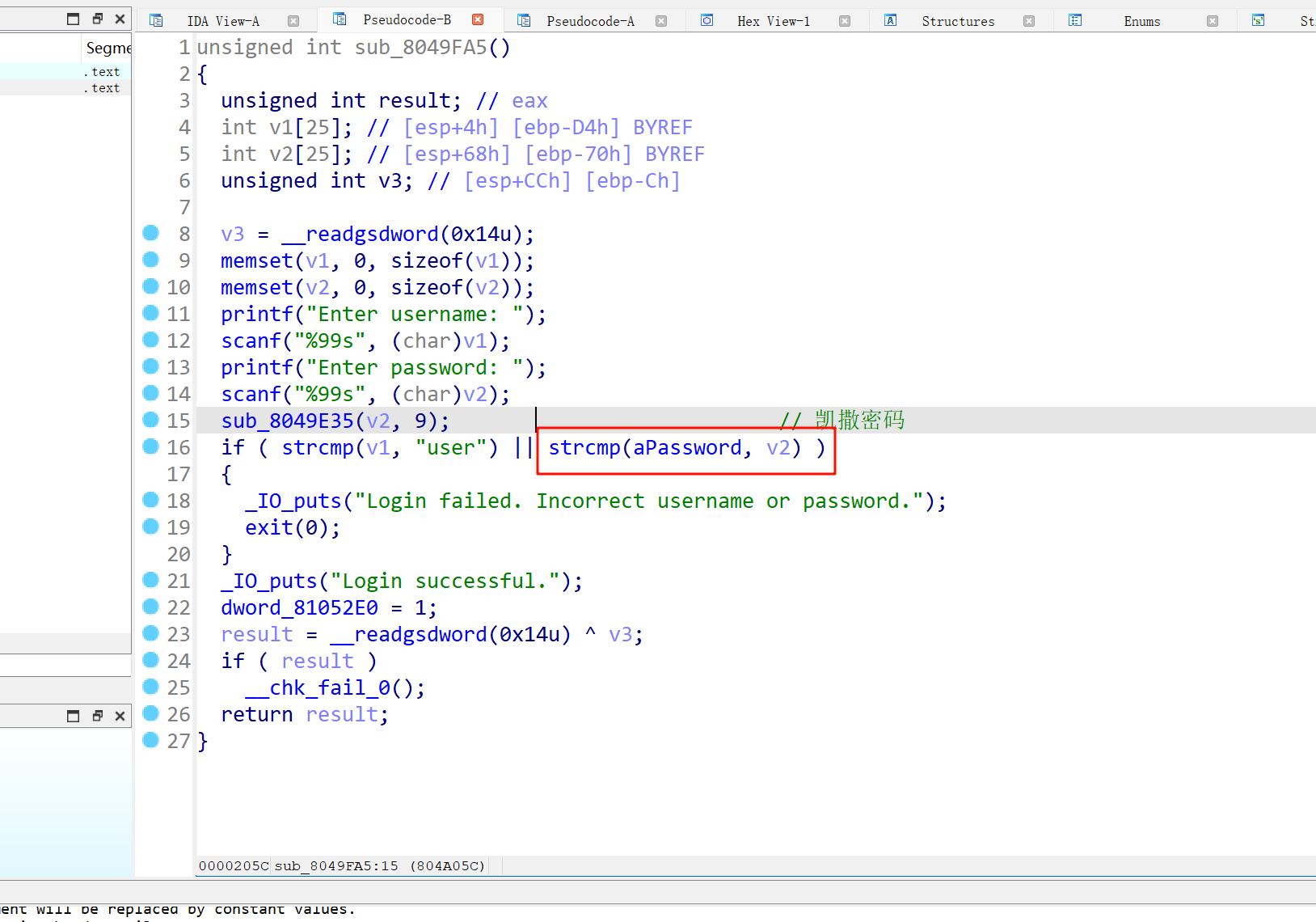Click the "Login successful." string
This screenshot has width=1316, height=922.
click(x=445, y=582)
